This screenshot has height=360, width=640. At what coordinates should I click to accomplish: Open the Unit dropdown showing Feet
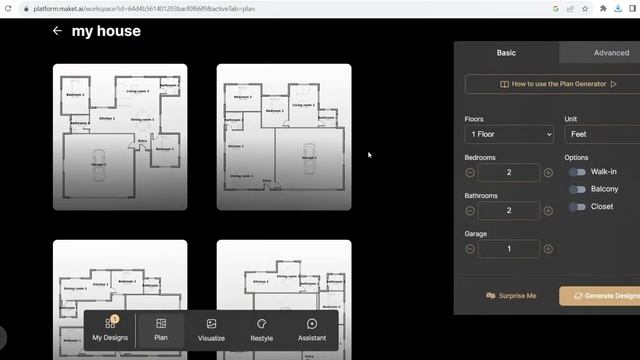[x=602, y=134]
